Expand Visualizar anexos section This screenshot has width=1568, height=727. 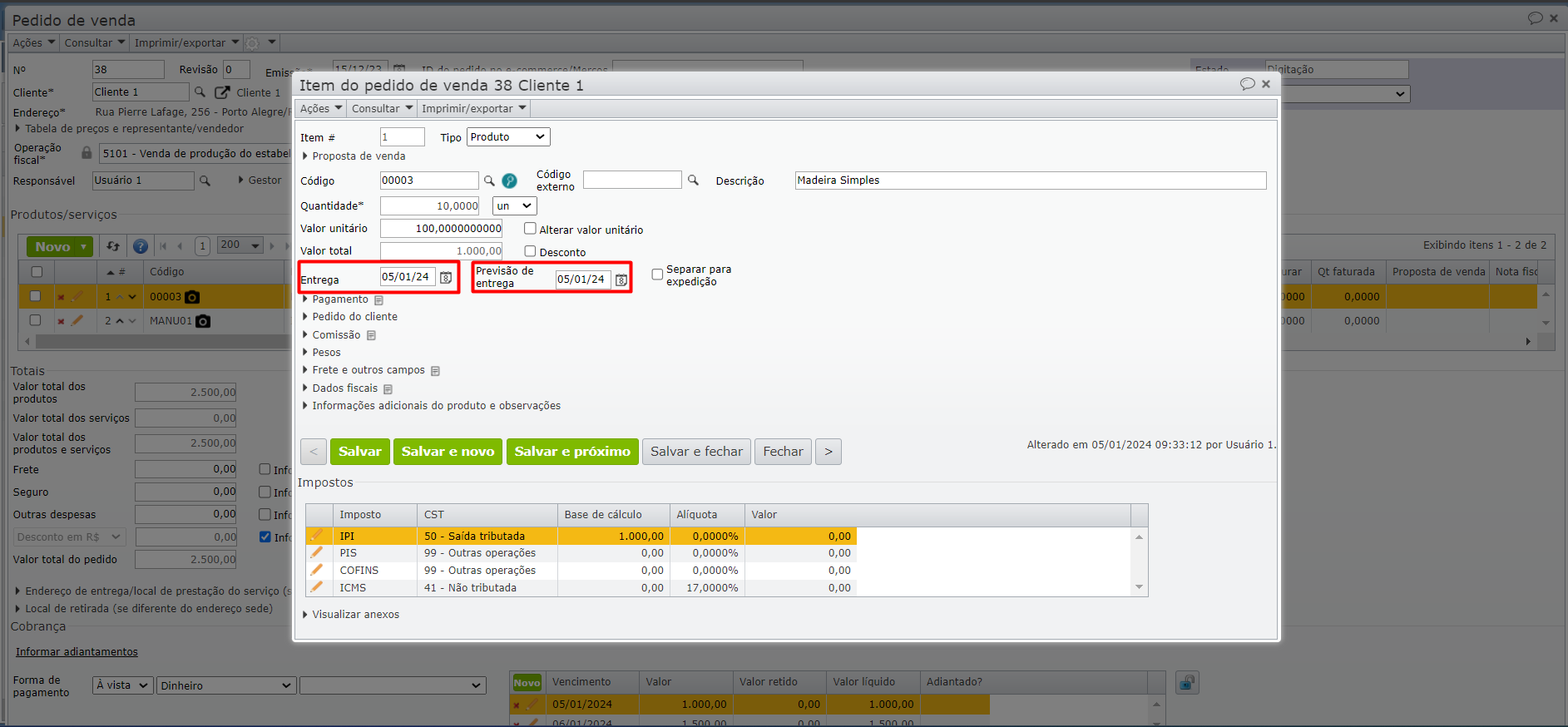coord(350,615)
